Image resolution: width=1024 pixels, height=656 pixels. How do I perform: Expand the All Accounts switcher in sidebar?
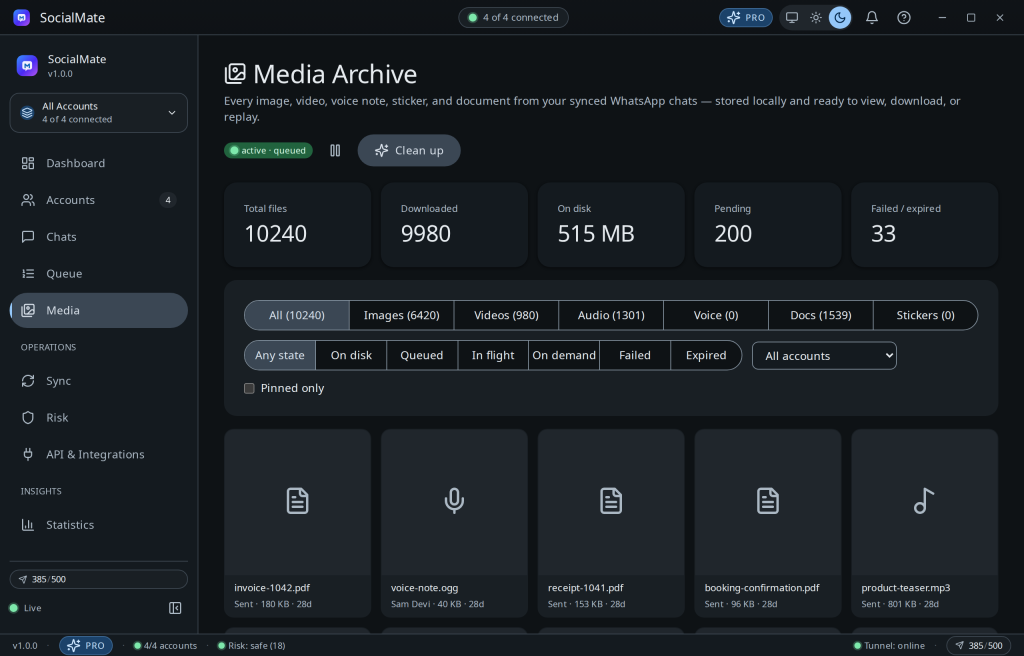coord(99,112)
